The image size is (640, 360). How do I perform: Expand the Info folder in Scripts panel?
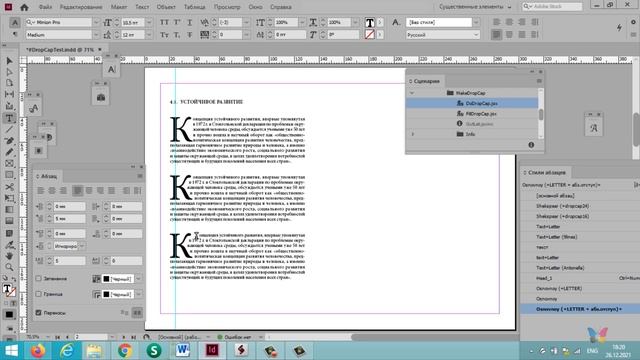coord(413,134)
